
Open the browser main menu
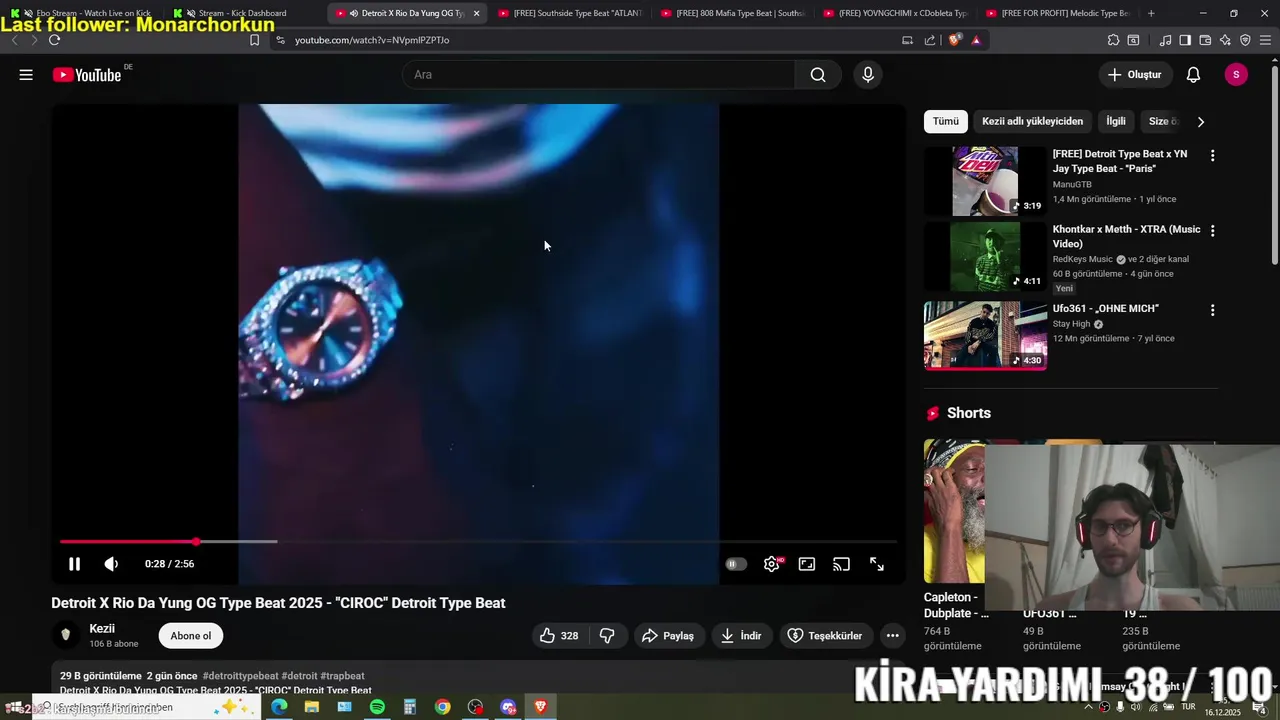pos(1265,40)
